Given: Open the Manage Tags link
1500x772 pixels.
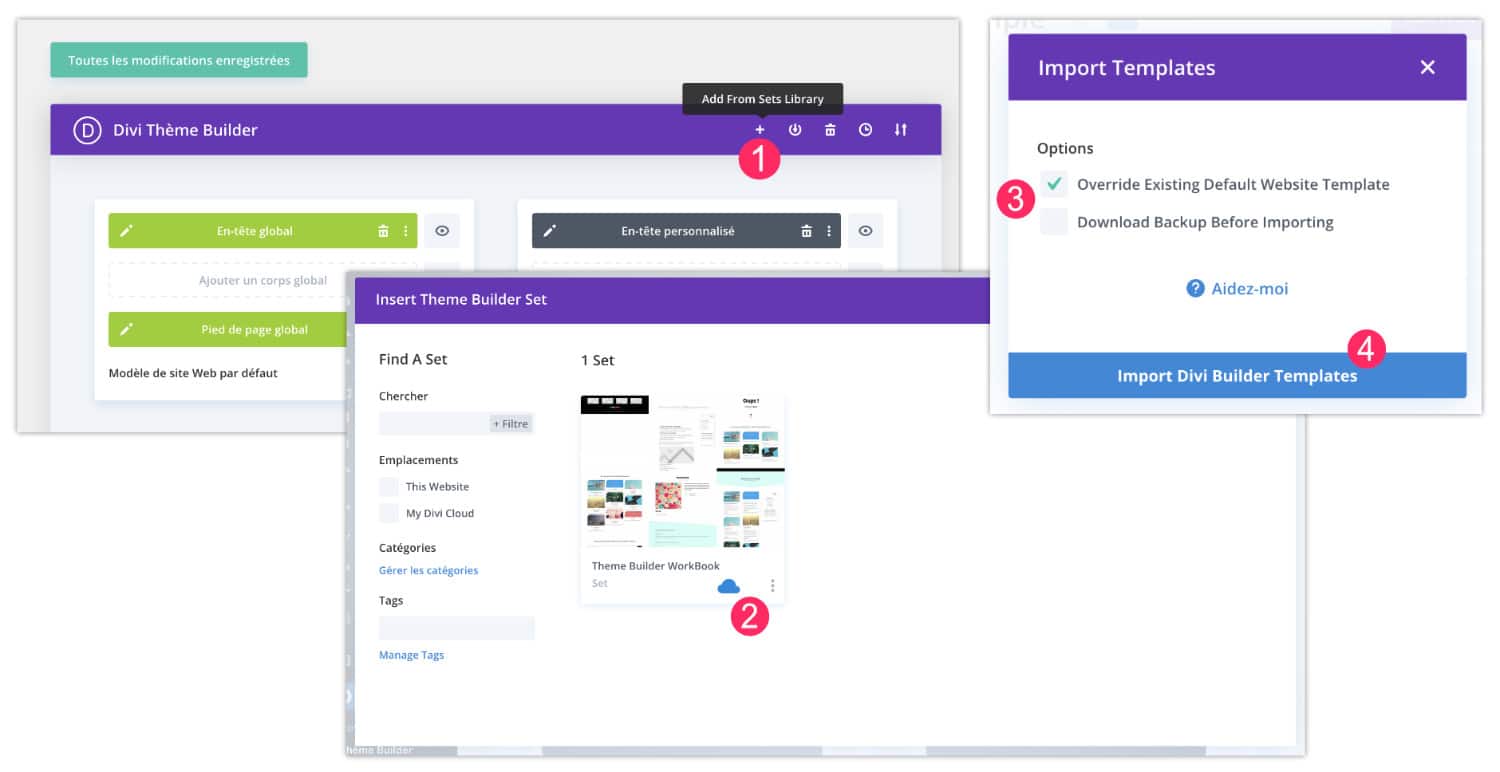Looking at the screenshot, I should [x=411, y=655].
